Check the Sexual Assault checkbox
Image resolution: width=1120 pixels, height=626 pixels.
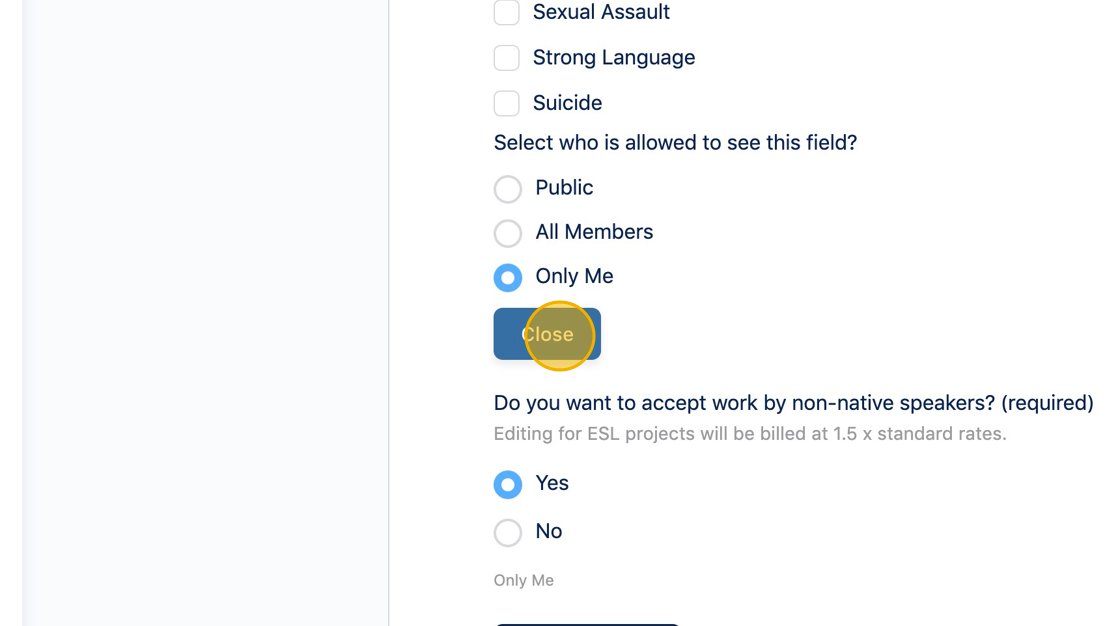tap(507, 13)
